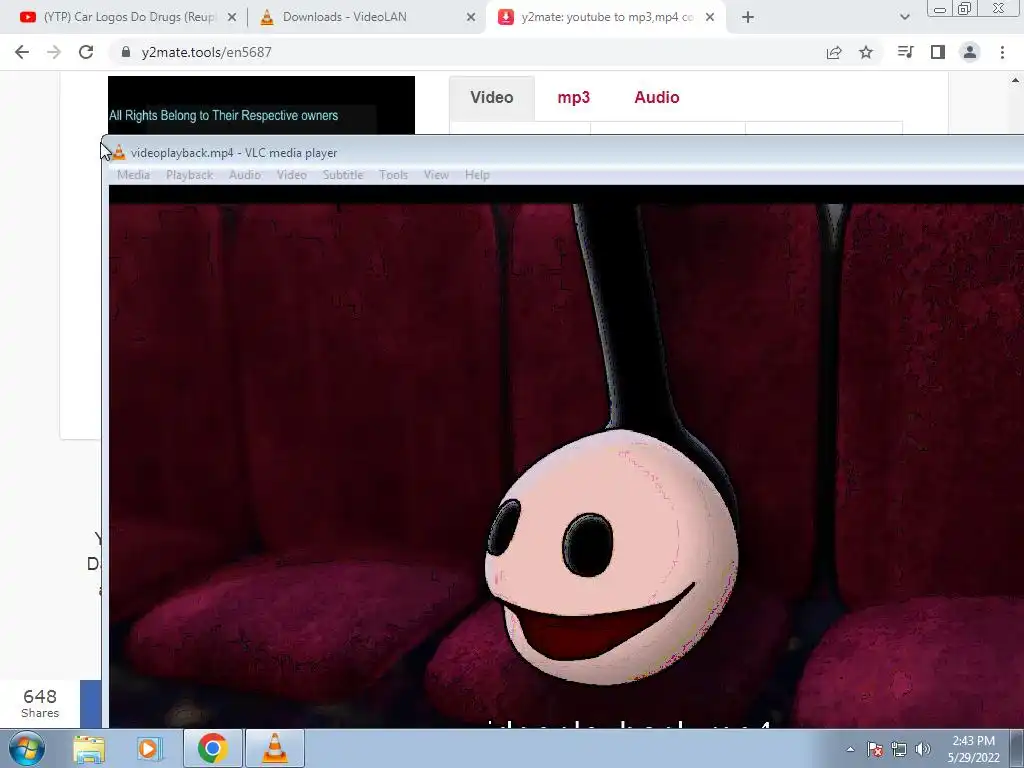The height and width of the screenshot is (768, 1024).
Task: Open Chrome media controls icon
Action: pos(905,52)
